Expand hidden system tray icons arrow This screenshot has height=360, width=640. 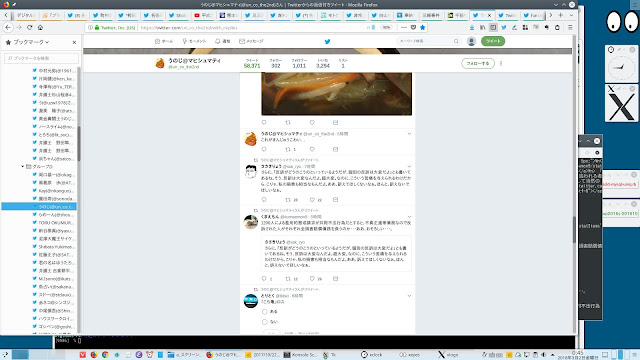tap(553, 355)
